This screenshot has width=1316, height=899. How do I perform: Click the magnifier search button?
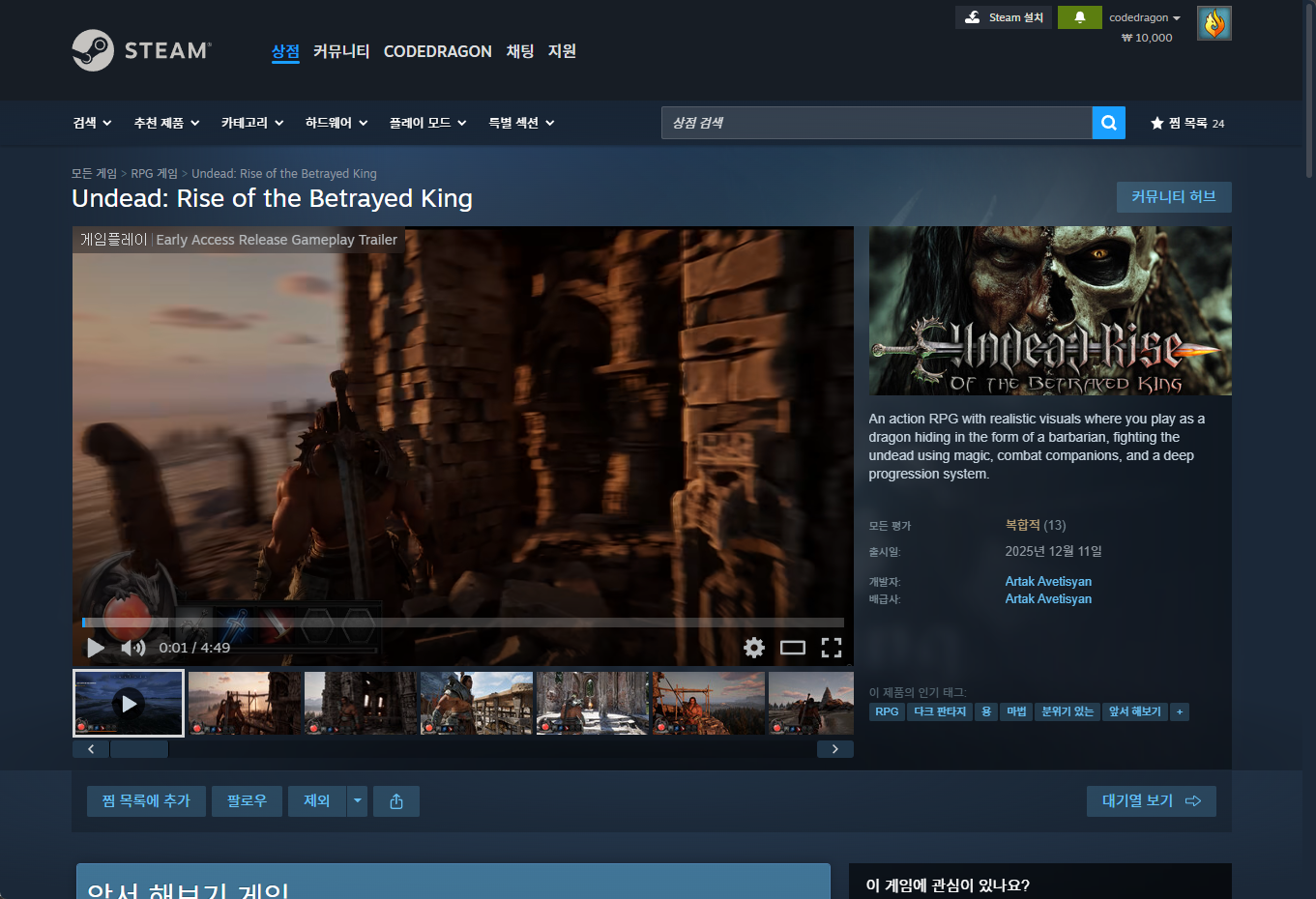point(1108,123)
